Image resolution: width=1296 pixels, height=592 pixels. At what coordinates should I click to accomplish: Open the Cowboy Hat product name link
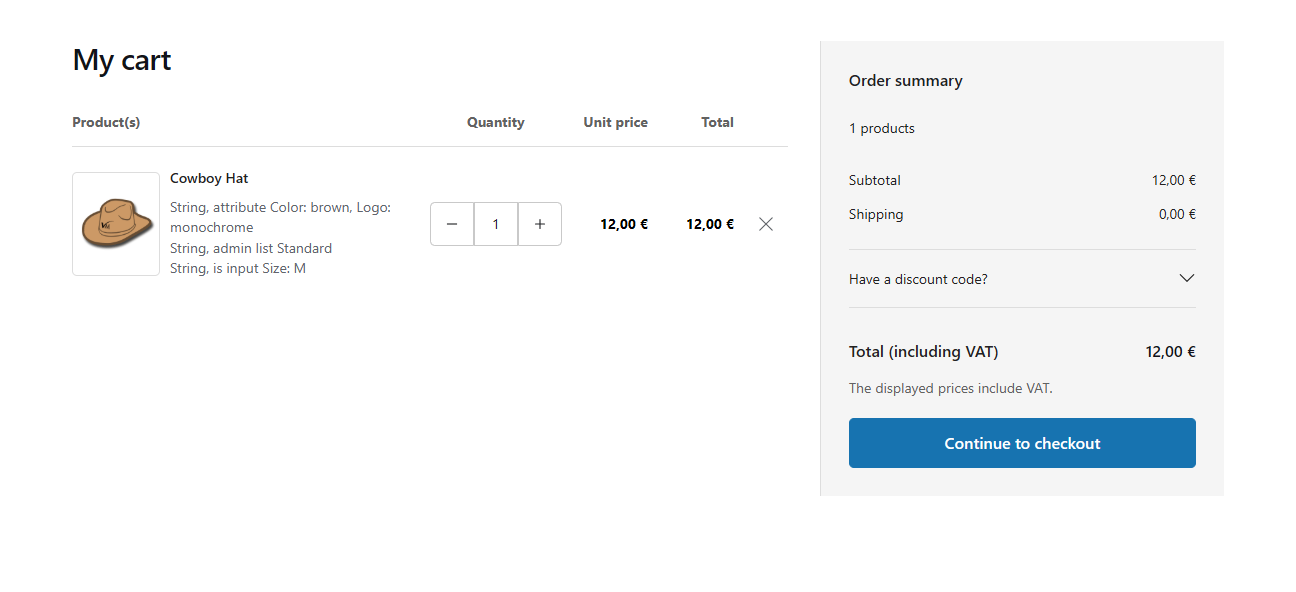209,178
